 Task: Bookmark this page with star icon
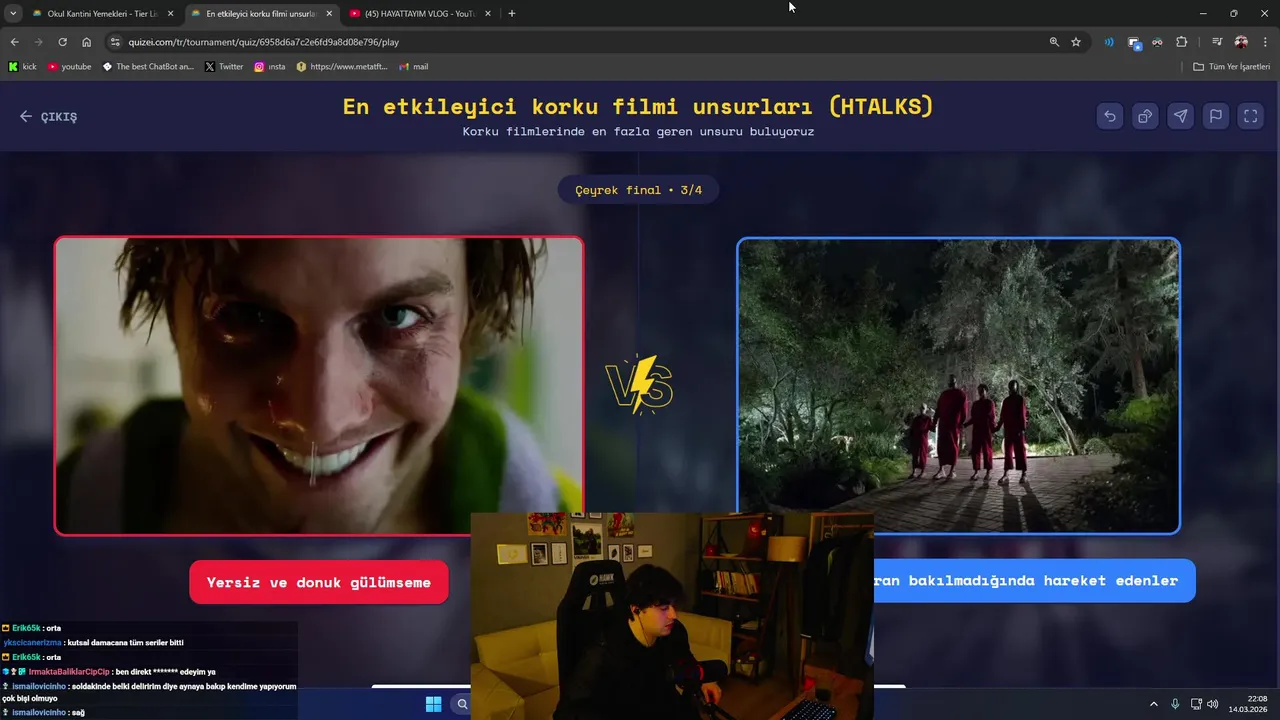1076,42
